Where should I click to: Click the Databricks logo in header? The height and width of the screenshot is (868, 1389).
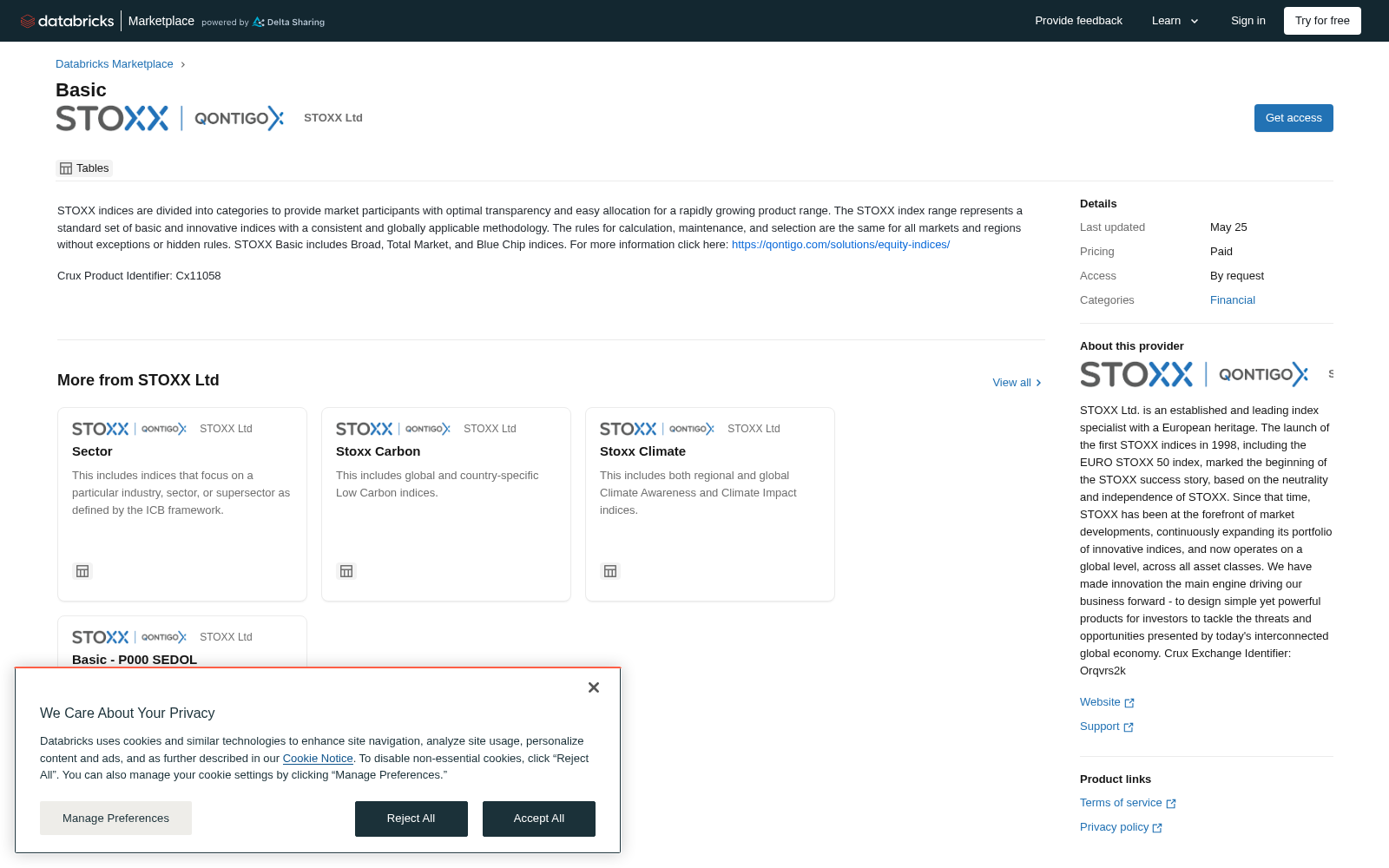tap(67, 21)
